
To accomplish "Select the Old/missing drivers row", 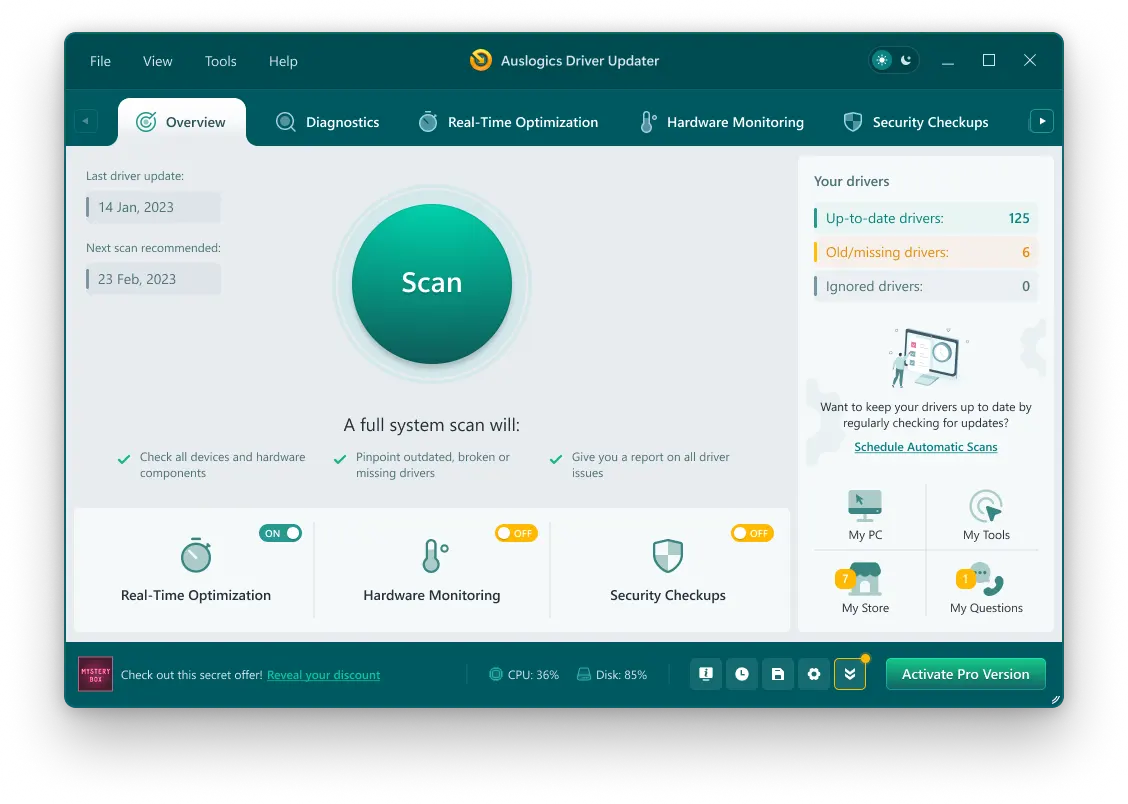I will (926, 252).
